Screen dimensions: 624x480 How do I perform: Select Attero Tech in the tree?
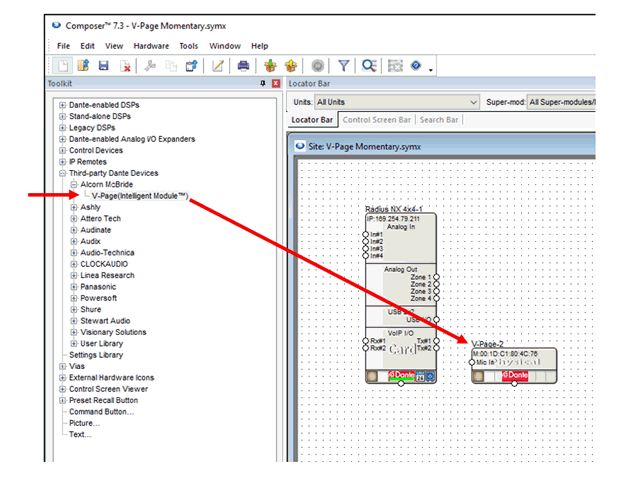click(100, 219)
